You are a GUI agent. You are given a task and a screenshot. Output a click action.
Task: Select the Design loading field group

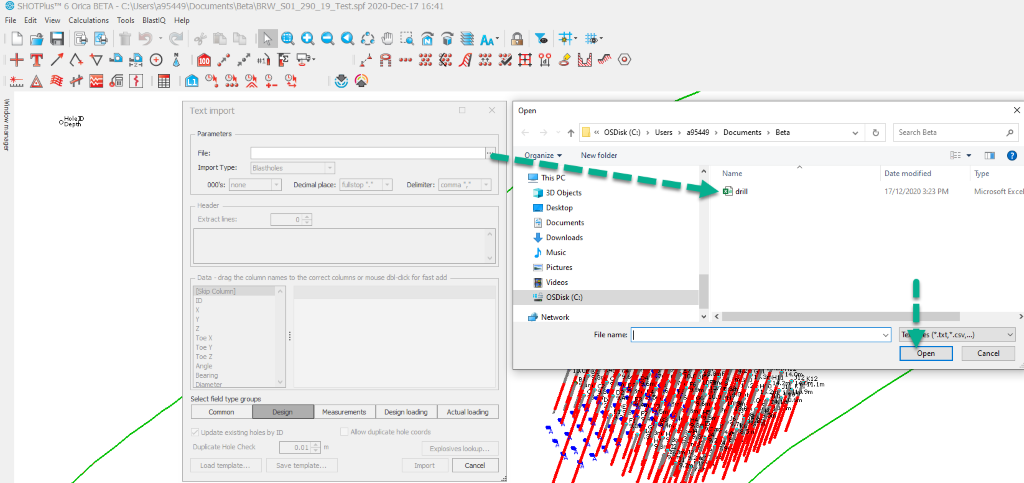click(x=406, y=412)
